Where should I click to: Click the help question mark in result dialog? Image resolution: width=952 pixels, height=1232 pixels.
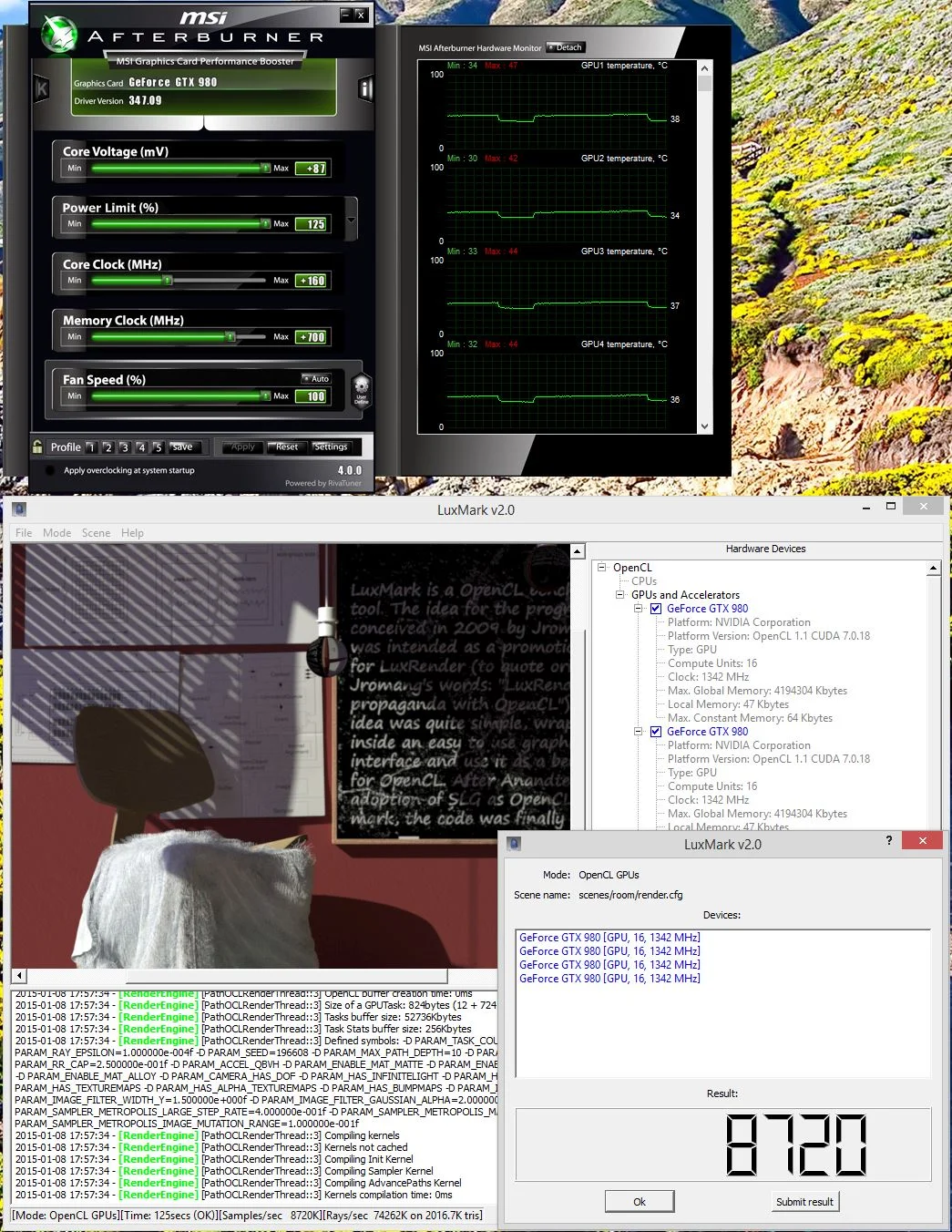pyautogui.click(x=889, y=840)
